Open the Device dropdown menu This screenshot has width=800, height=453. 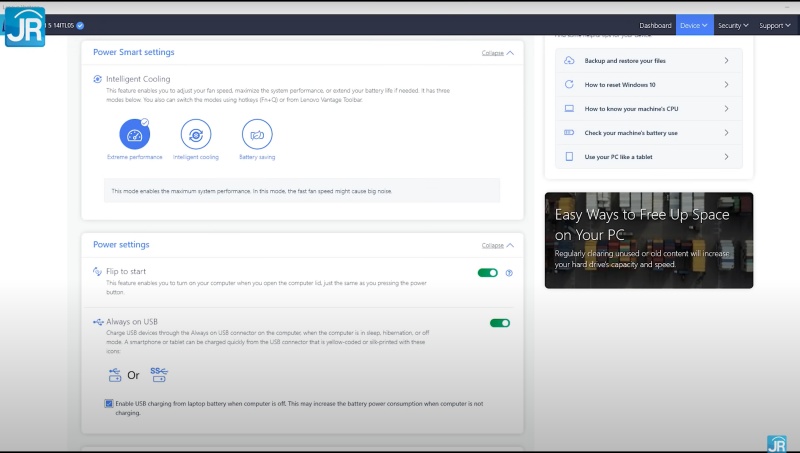[694, 25]
